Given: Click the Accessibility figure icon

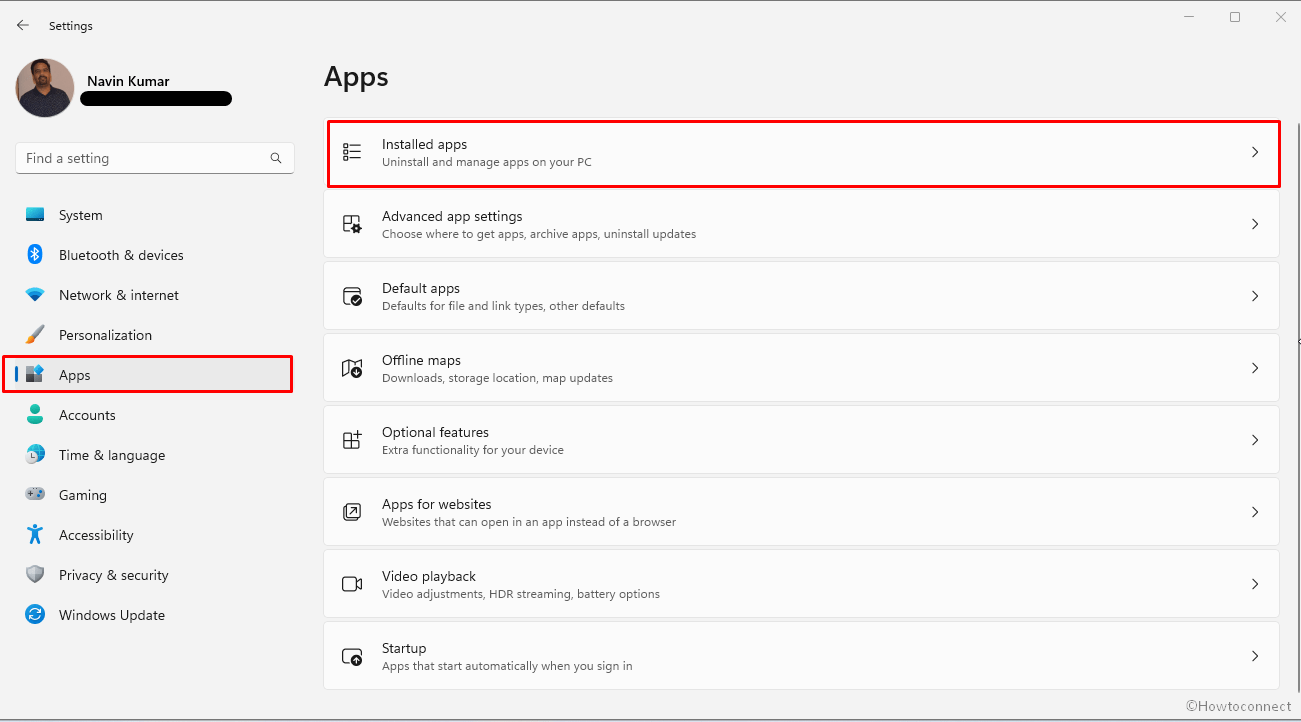Looking at the screenshot, I should pos(35,535).
